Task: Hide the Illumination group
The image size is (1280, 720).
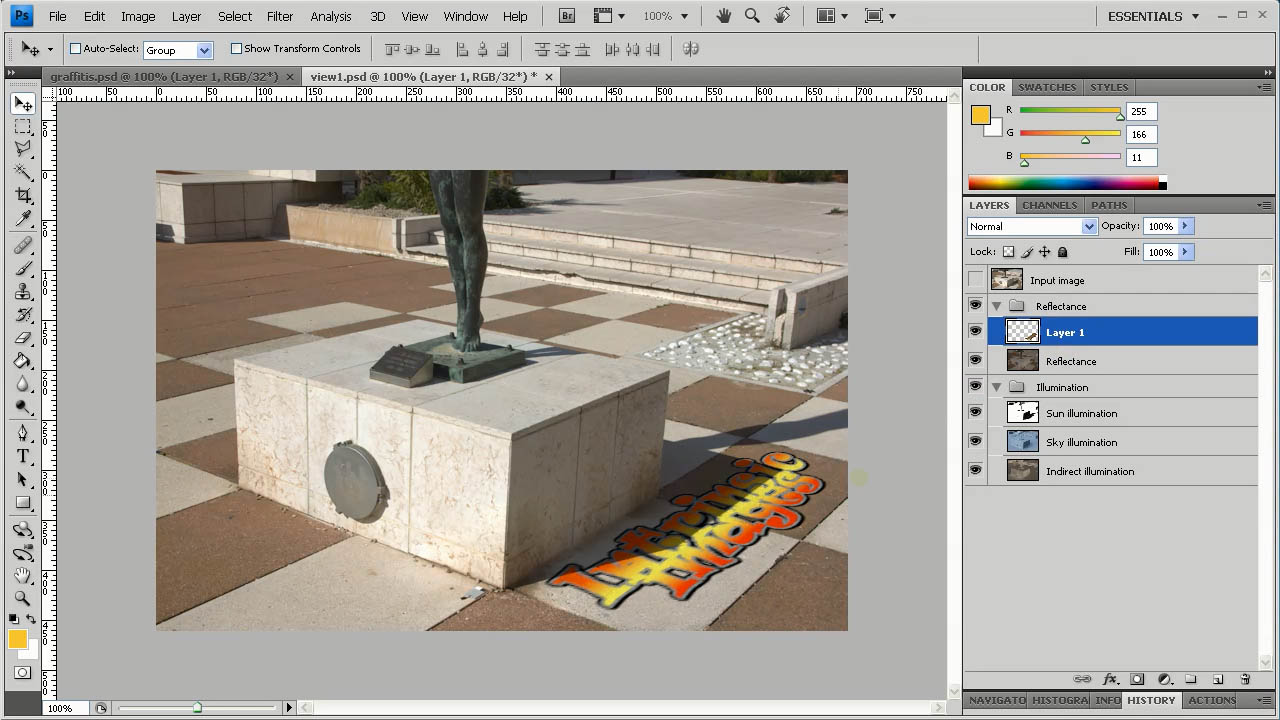Action: click(976, 387)
